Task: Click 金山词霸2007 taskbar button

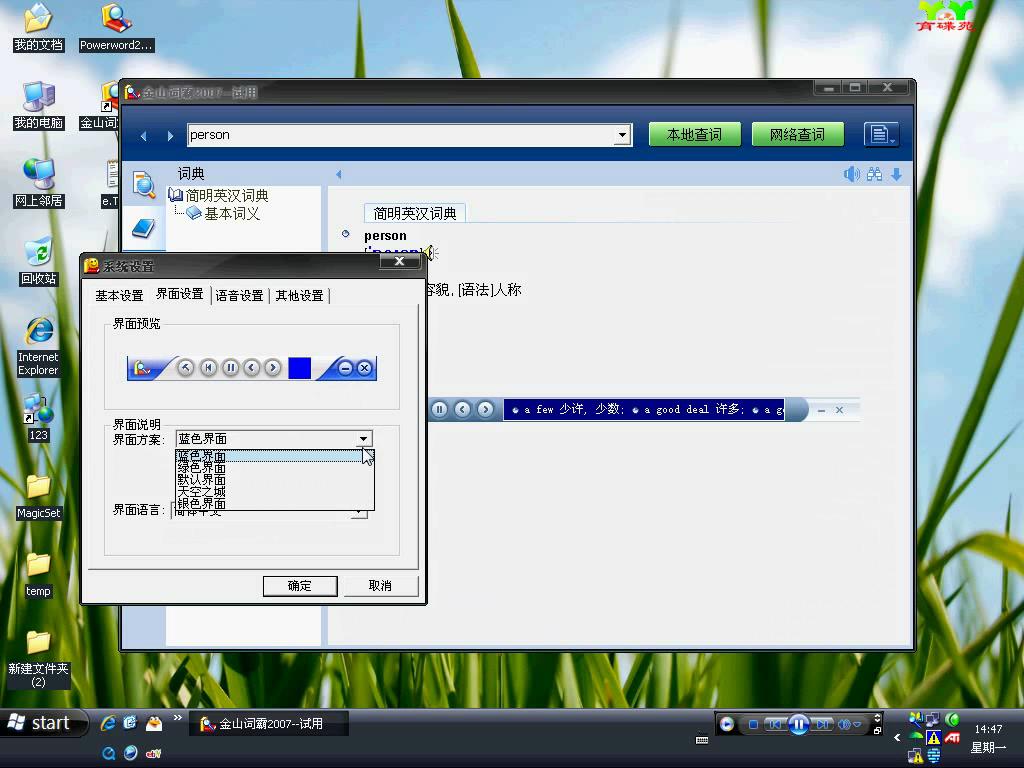Action: [269, 724]
